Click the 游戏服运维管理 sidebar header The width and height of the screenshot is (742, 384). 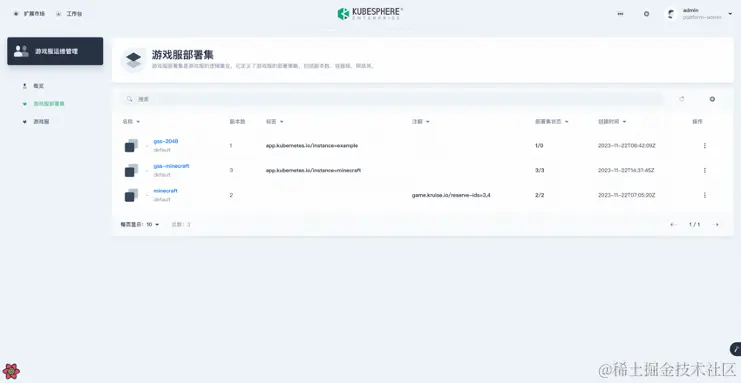(x=55, y=51)
